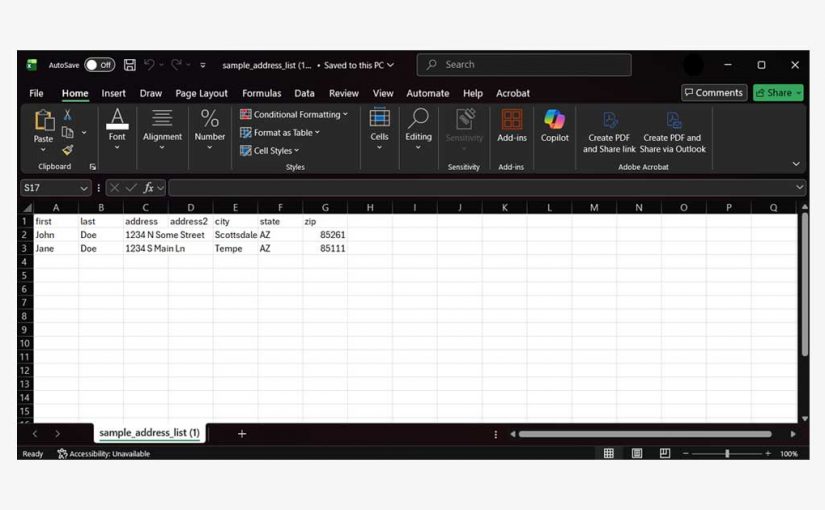
Task: Open the Acrobat tab
Action: pyautogui.click(x=513, y=93)
